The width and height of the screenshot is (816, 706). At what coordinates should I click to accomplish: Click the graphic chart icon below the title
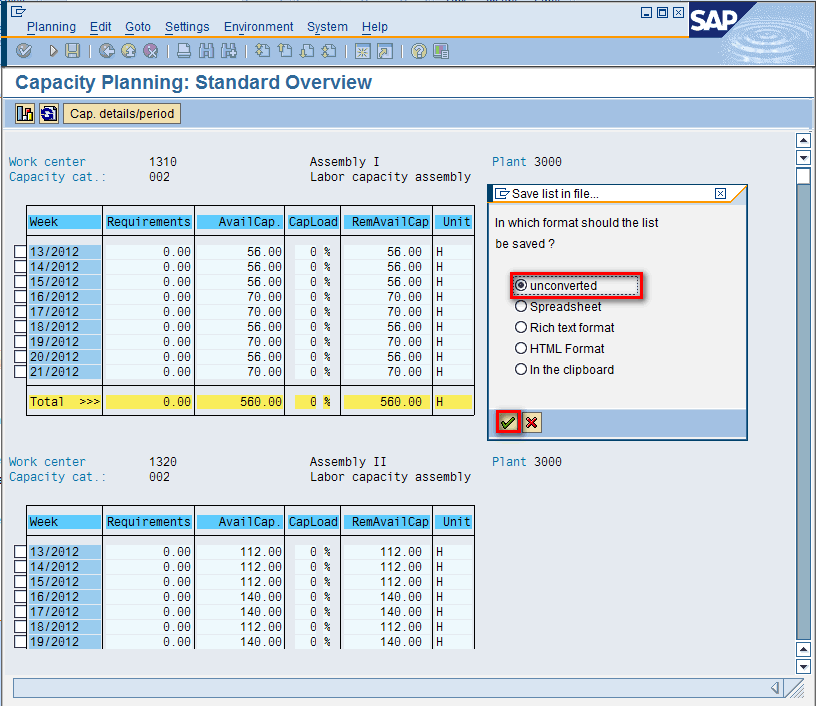point(26,114)
